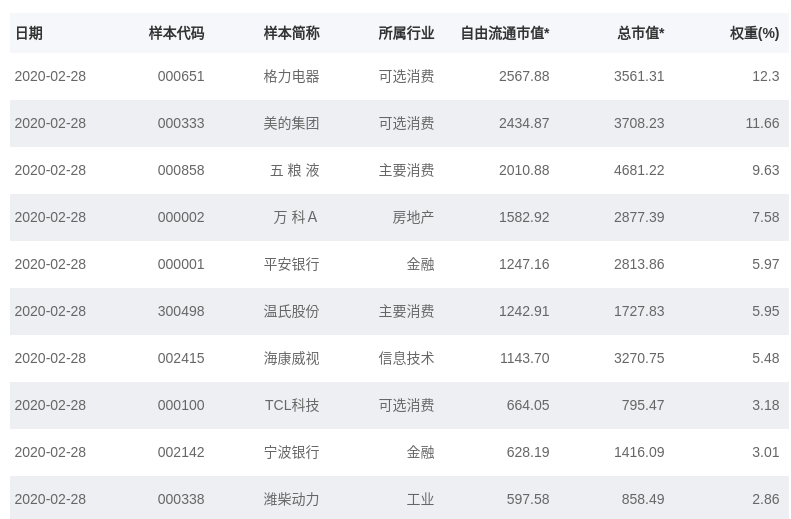Click total market cap 1416.09
The width and height of the screenshot is (791, 519).
coord(639,451)
